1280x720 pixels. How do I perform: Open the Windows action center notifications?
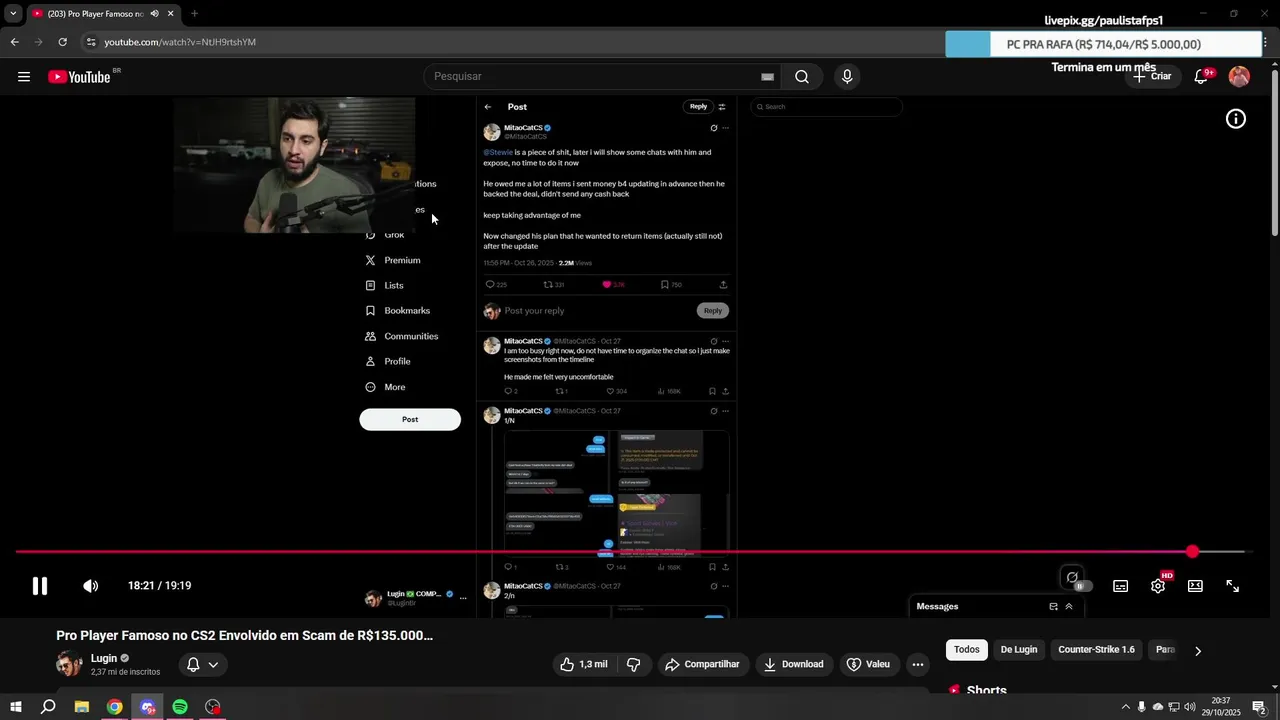(1259, 707)
